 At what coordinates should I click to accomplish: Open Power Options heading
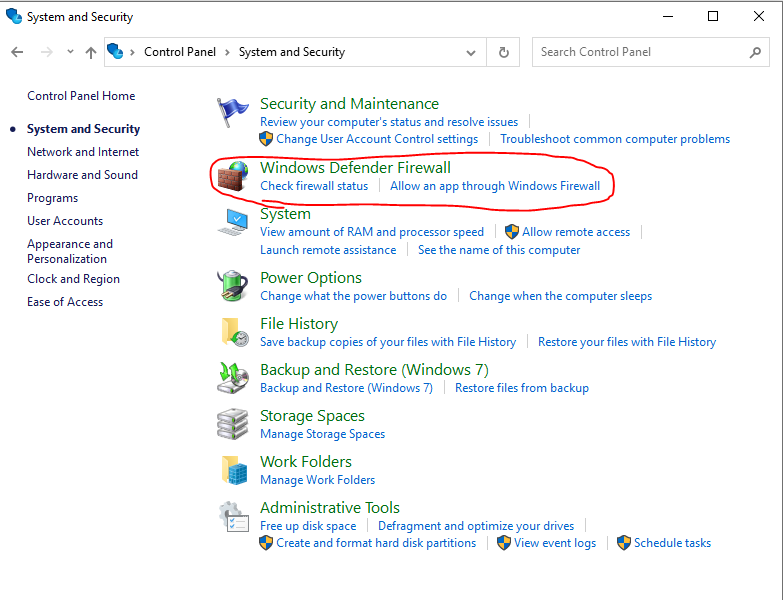(311, 278)
